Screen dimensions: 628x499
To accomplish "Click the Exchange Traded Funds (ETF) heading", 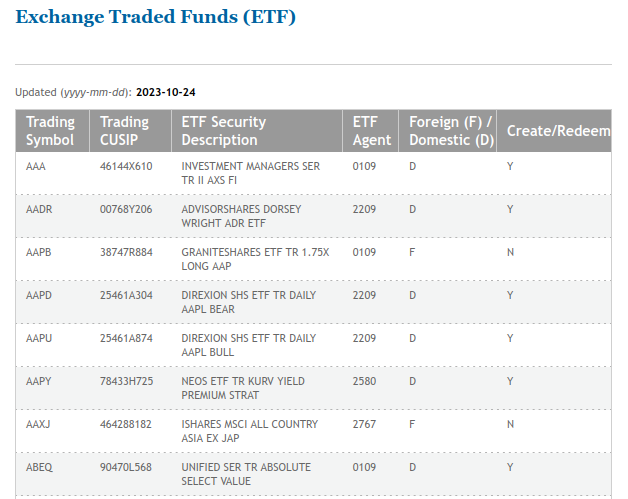I will coord(155,17).
